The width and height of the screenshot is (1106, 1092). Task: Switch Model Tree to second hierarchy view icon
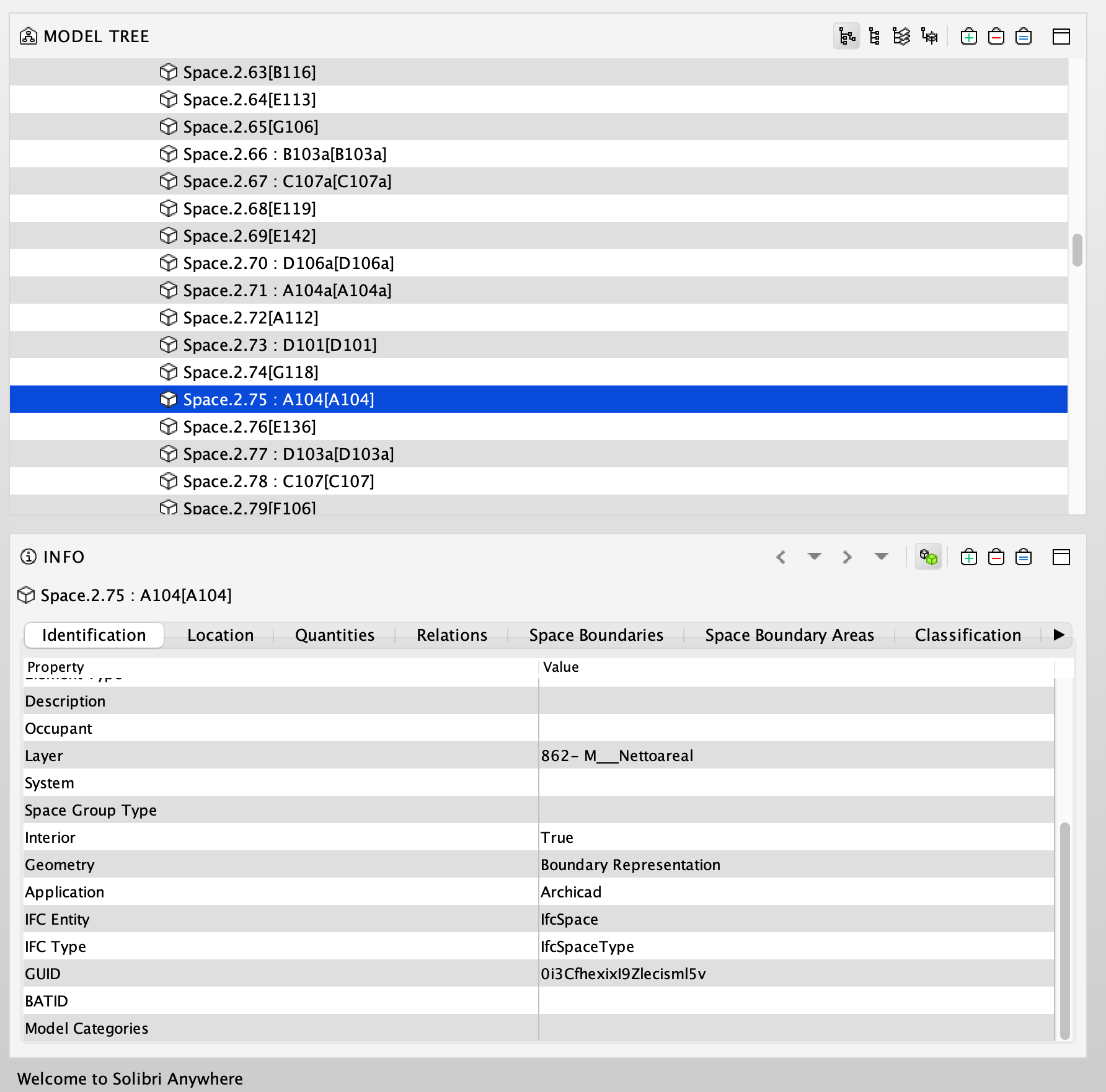[874, 37]
